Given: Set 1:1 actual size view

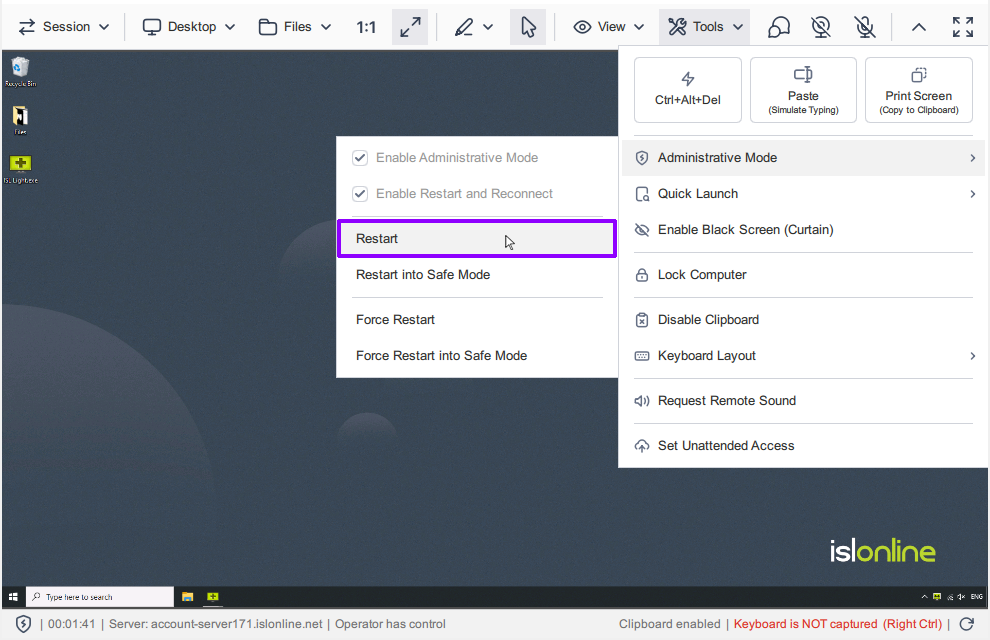Looking at the screenshot, I should pos(366,27).
